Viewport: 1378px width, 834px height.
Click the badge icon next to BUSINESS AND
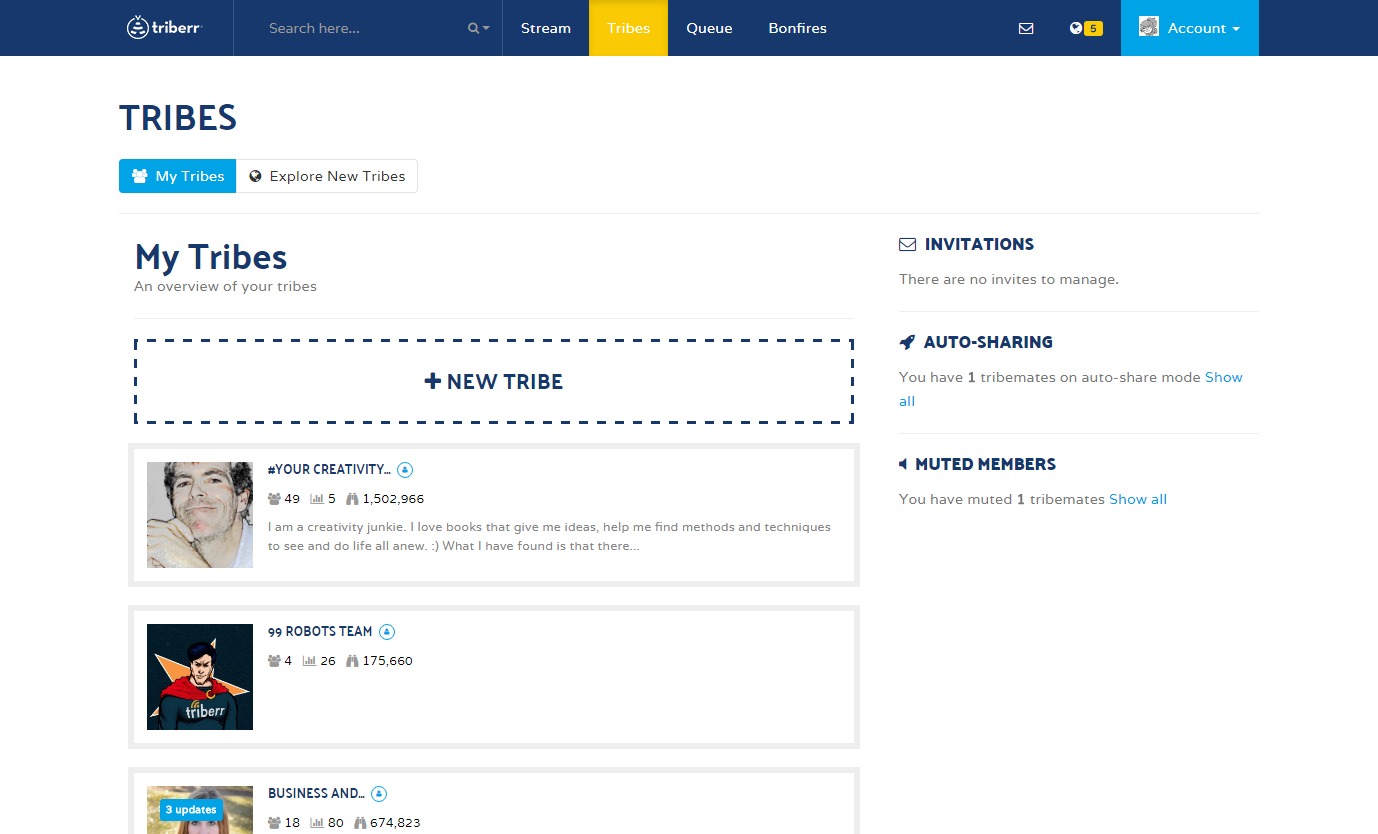[379, 794]
